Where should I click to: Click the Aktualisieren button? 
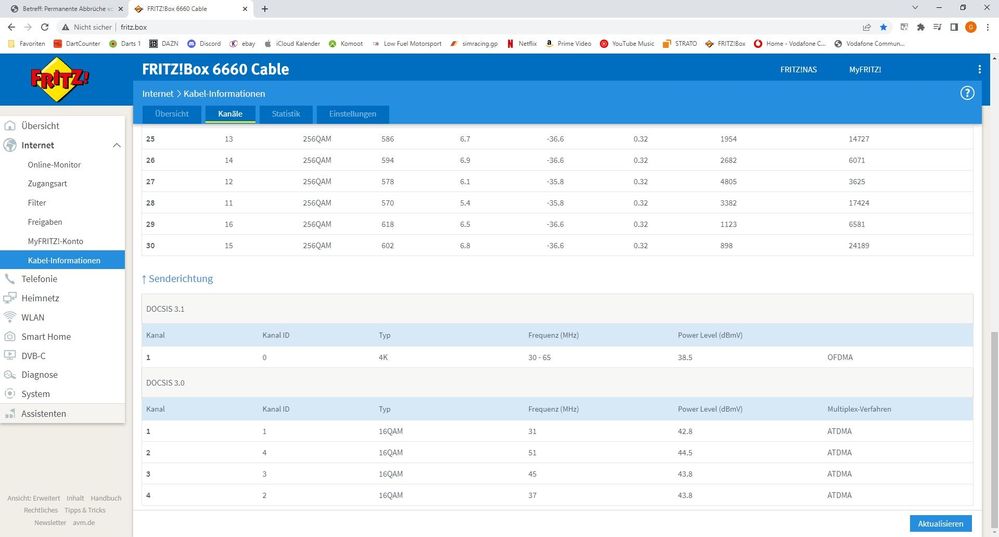coord(940,524)
